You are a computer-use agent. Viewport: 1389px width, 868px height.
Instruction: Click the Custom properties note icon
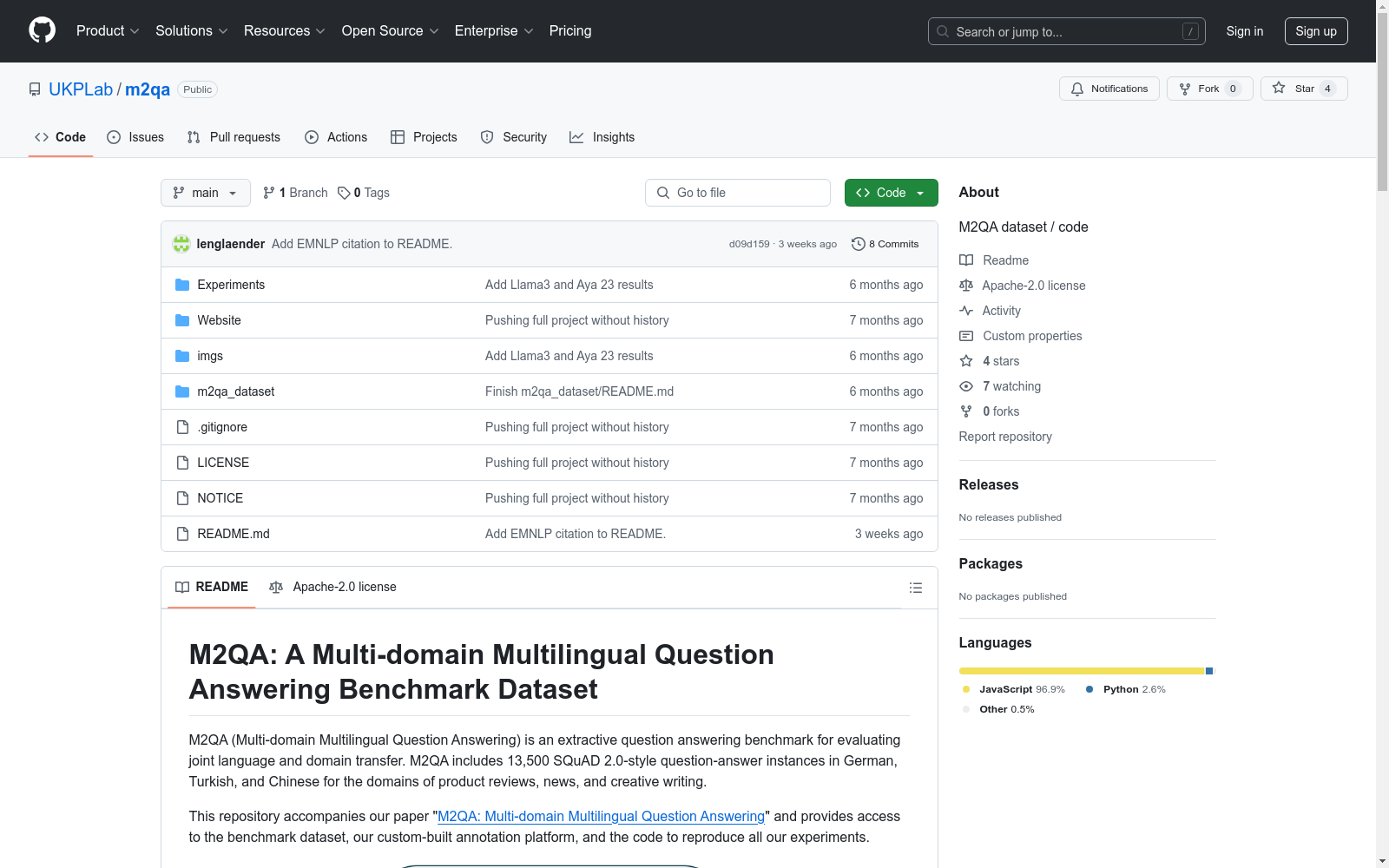tap(966, 336)
